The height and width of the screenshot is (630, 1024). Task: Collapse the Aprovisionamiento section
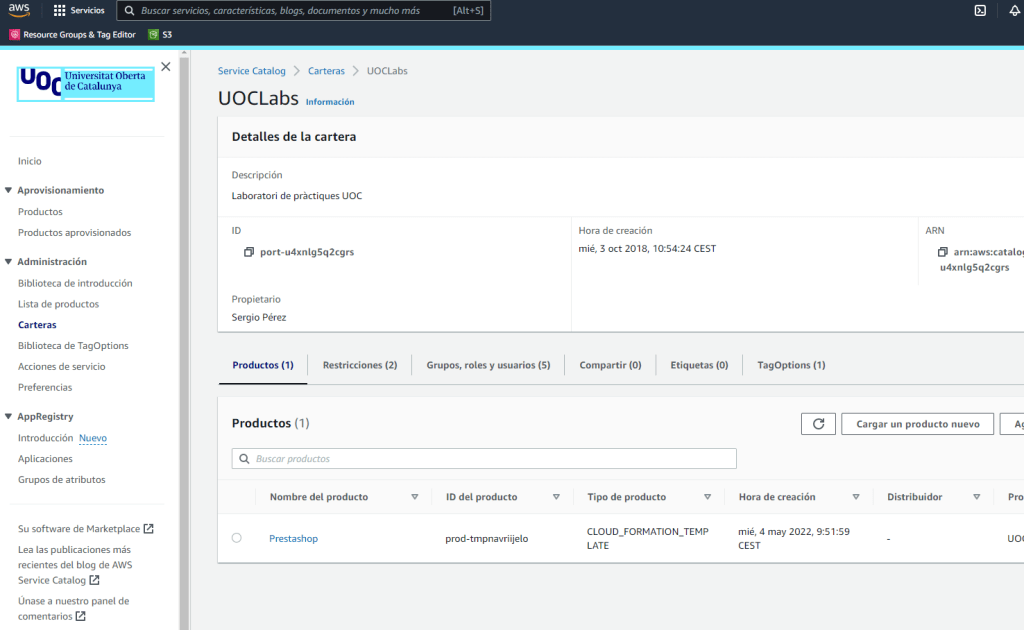pyautogui.click(x=8, y=190)
